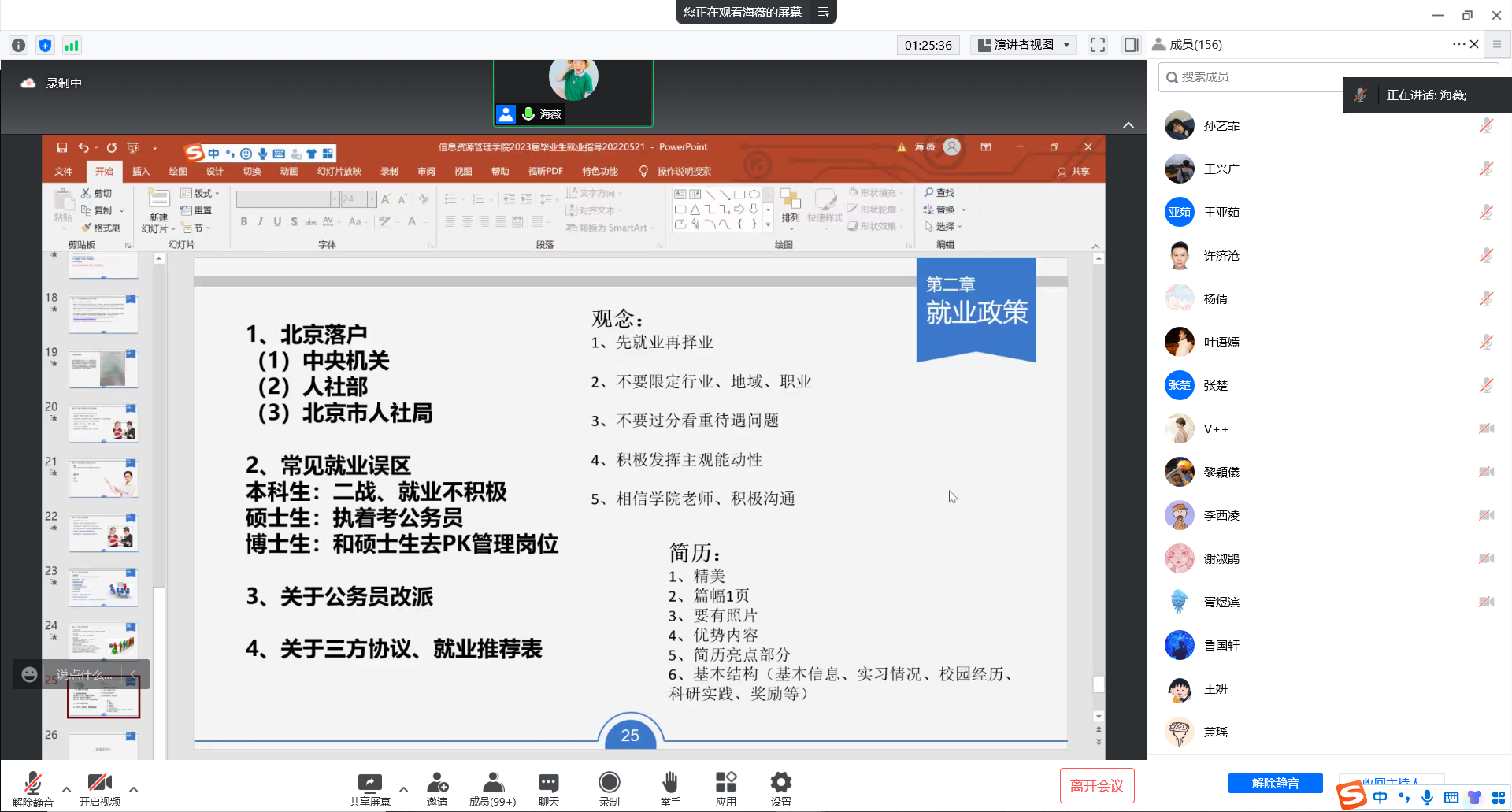This screenshot has height=812, width=1512.
Task: Click the Arrange icon in drawing group
Action: [x=790, y=206]
